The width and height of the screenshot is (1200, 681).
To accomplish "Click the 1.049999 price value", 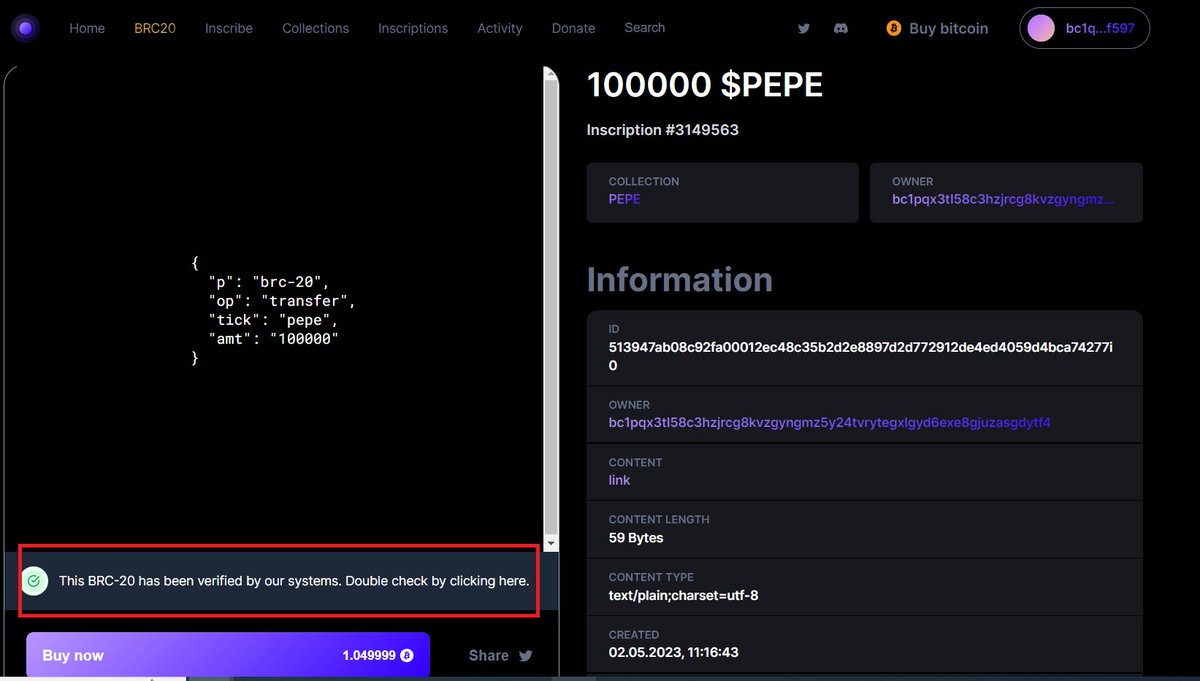I will [x=369, y=656].
